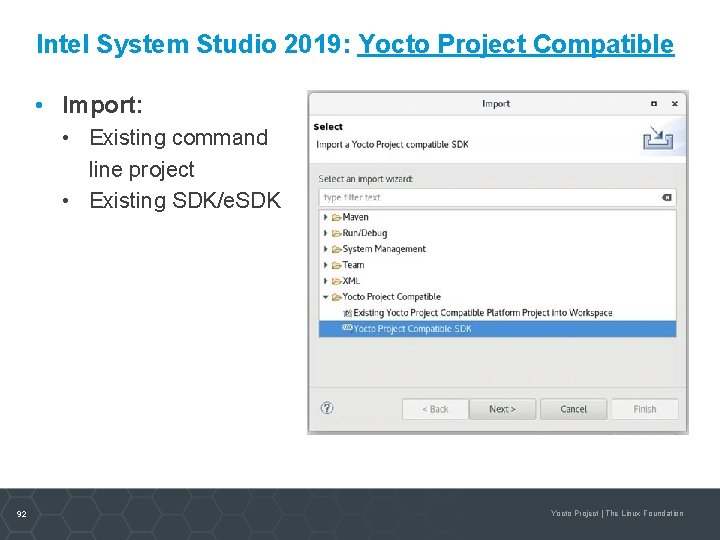Click the Finish button

click(645, 409)
